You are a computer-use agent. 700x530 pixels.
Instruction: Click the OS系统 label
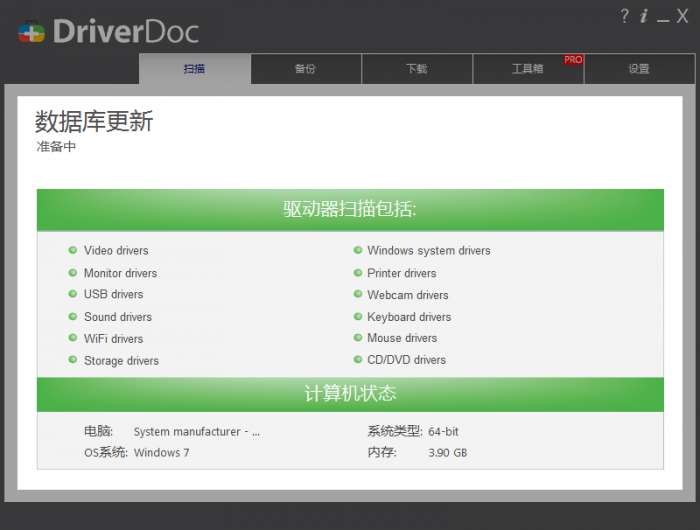106,452
